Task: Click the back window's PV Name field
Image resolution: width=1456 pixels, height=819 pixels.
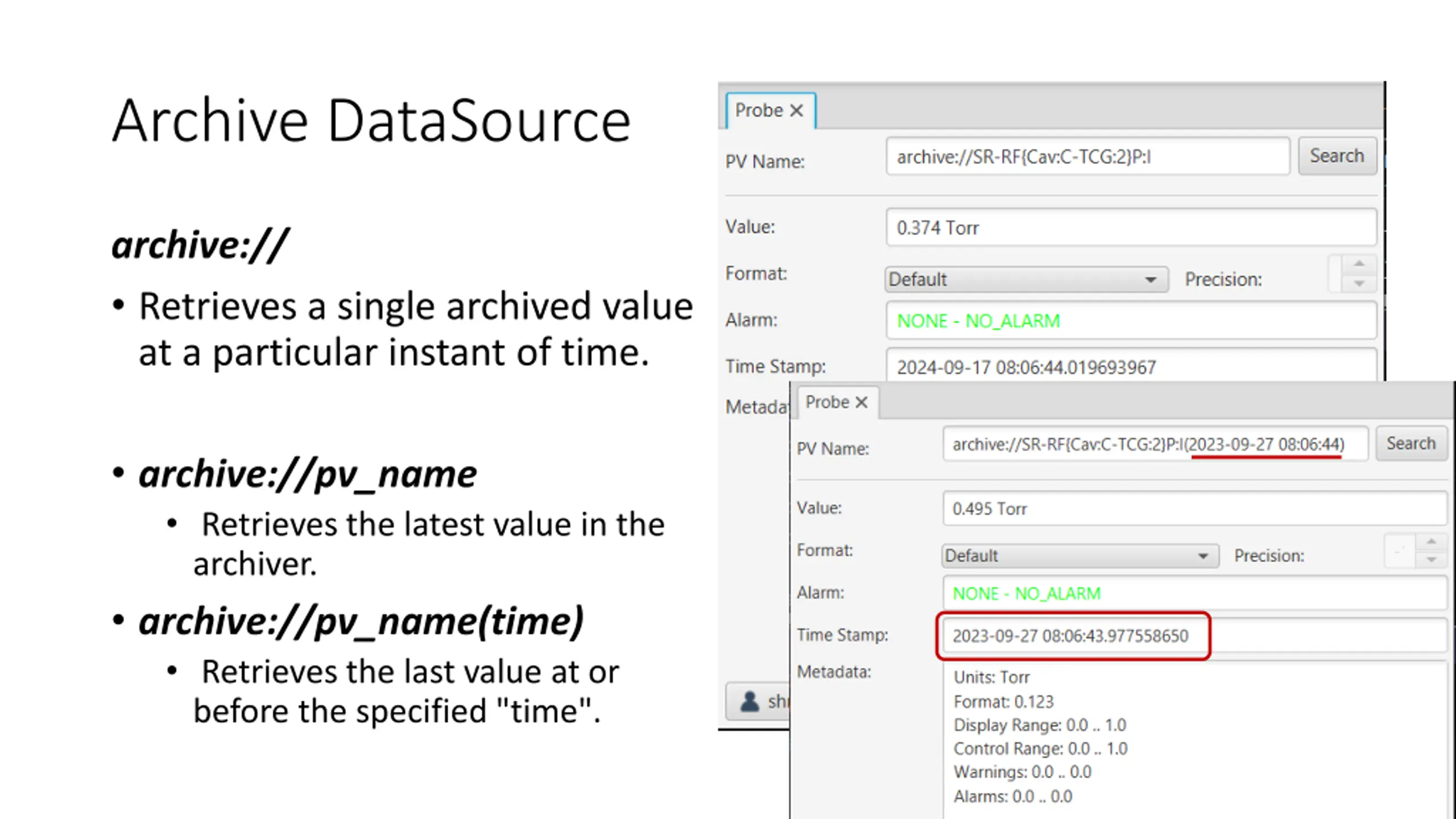Action: (x=1087, y=156)
